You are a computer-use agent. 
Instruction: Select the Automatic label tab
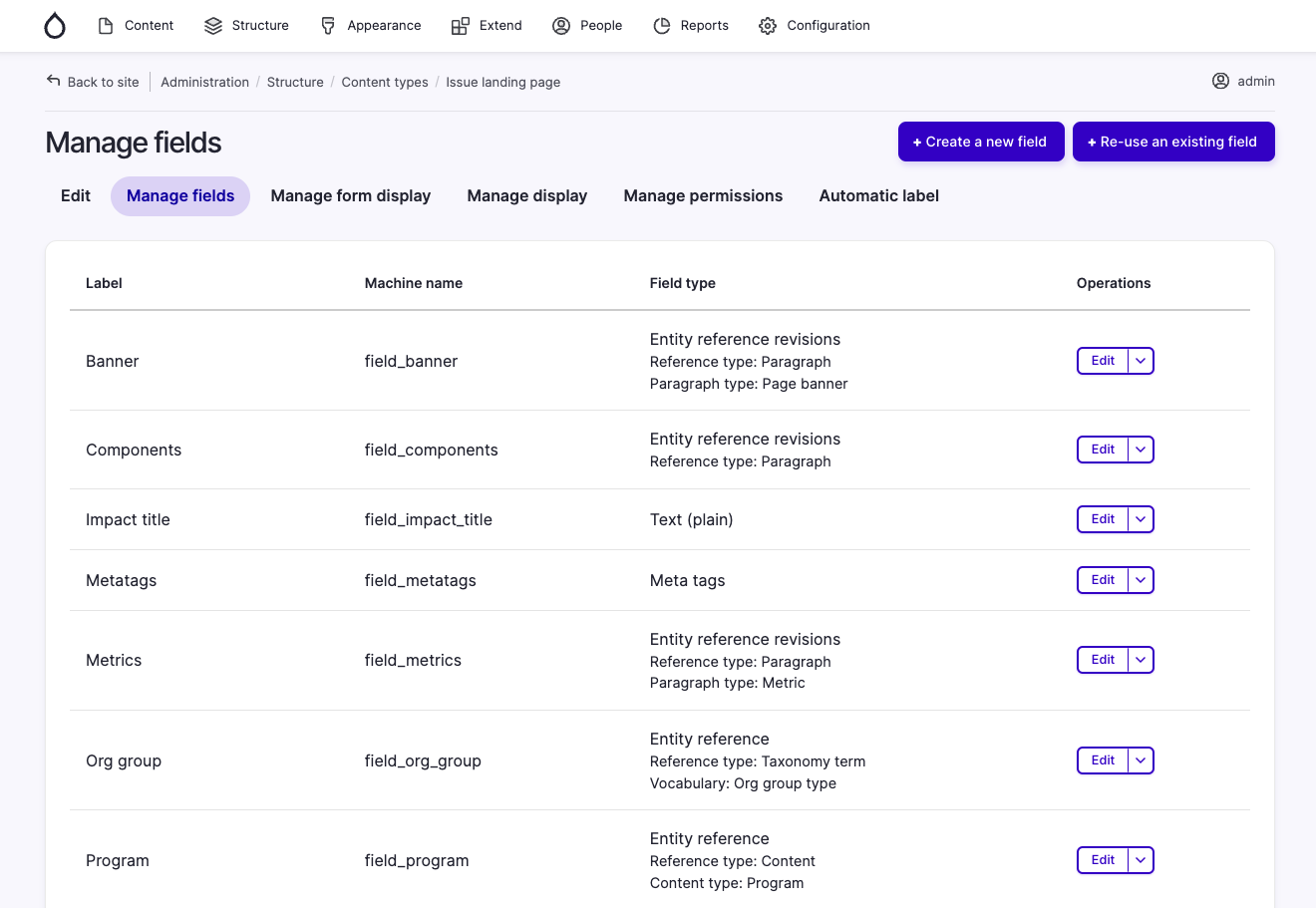[x=878, y=196]
